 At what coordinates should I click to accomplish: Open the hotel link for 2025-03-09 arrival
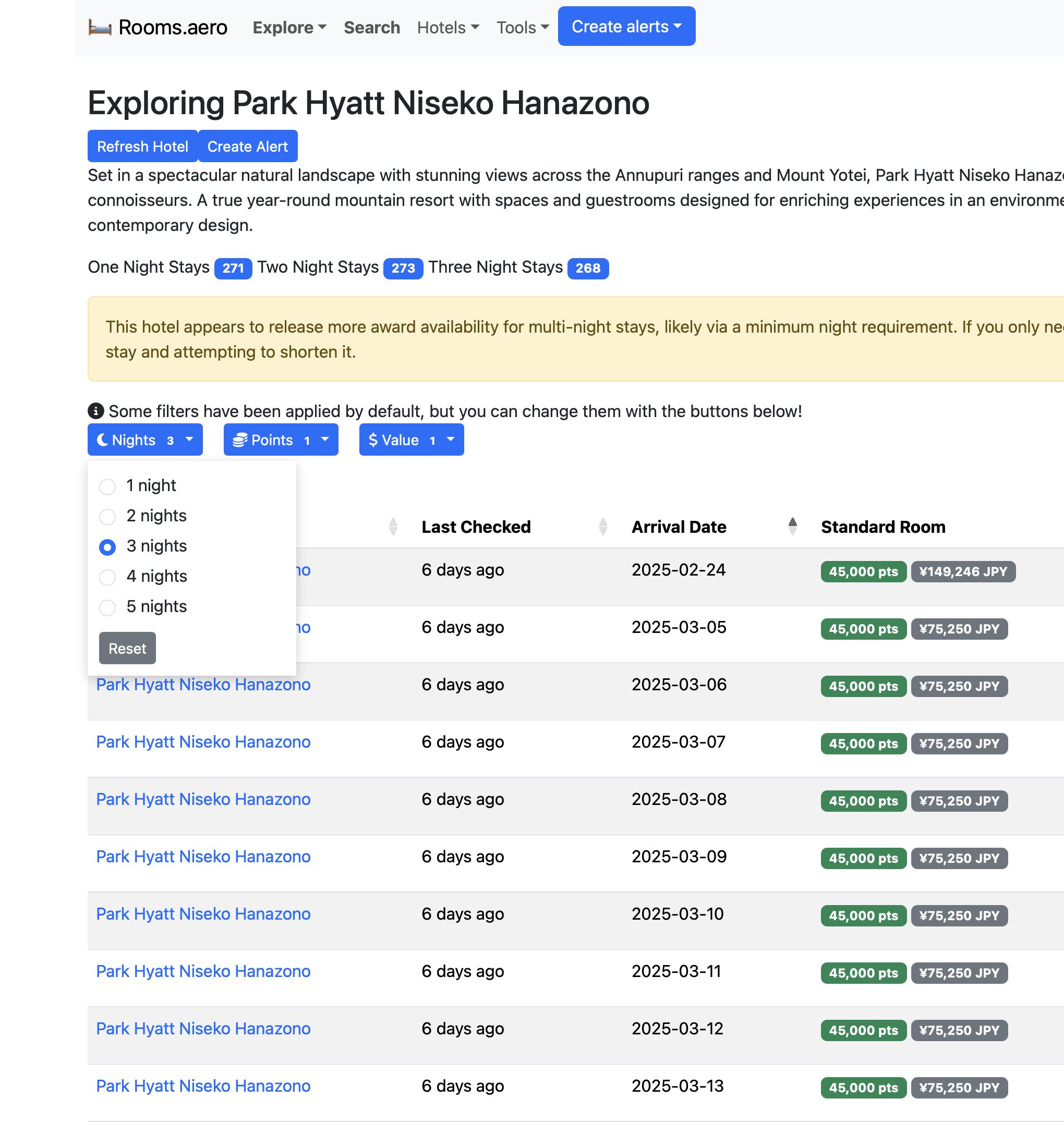point(203,857)
